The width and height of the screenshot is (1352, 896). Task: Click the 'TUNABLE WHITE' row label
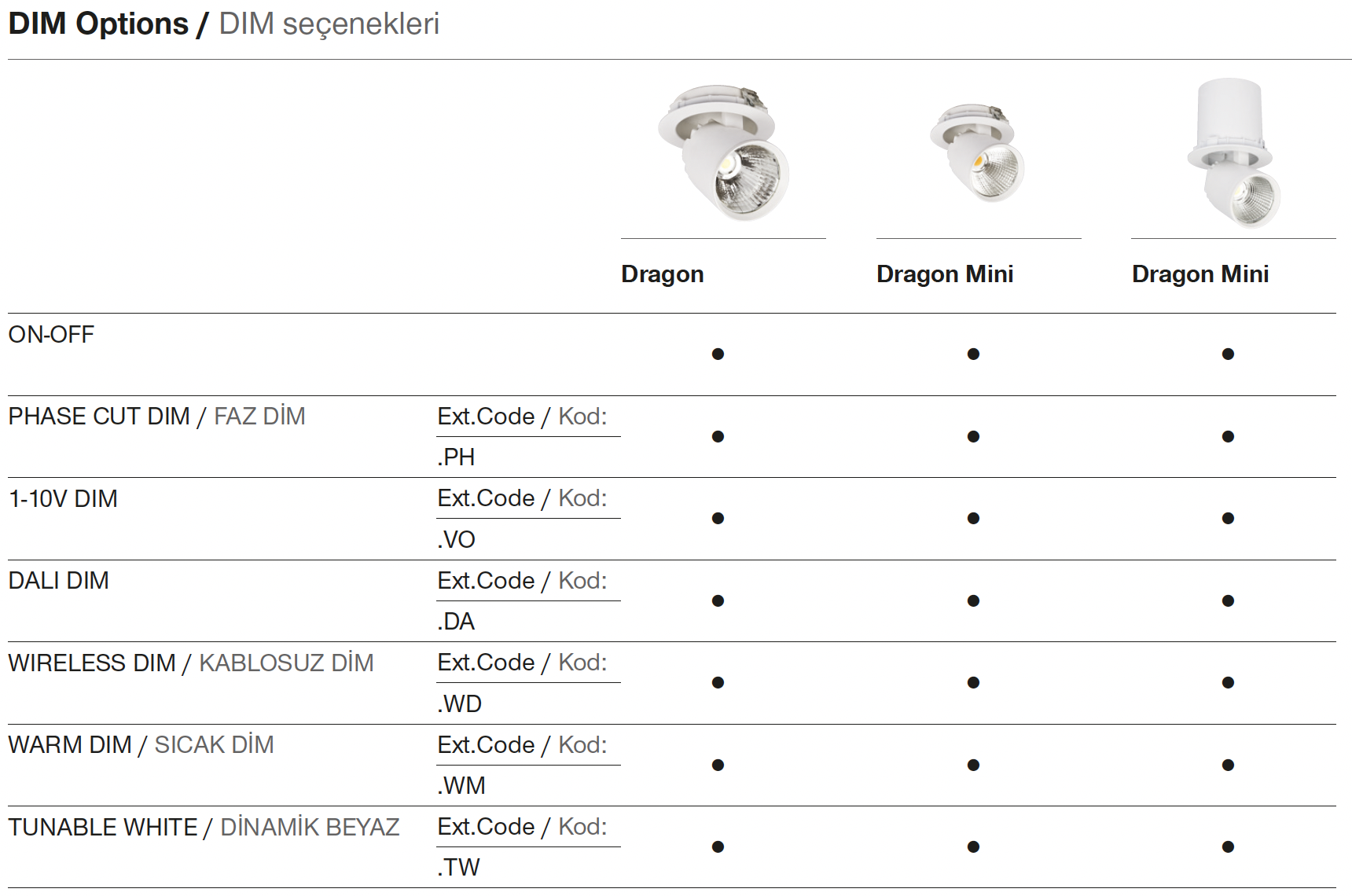pos(103,828)
